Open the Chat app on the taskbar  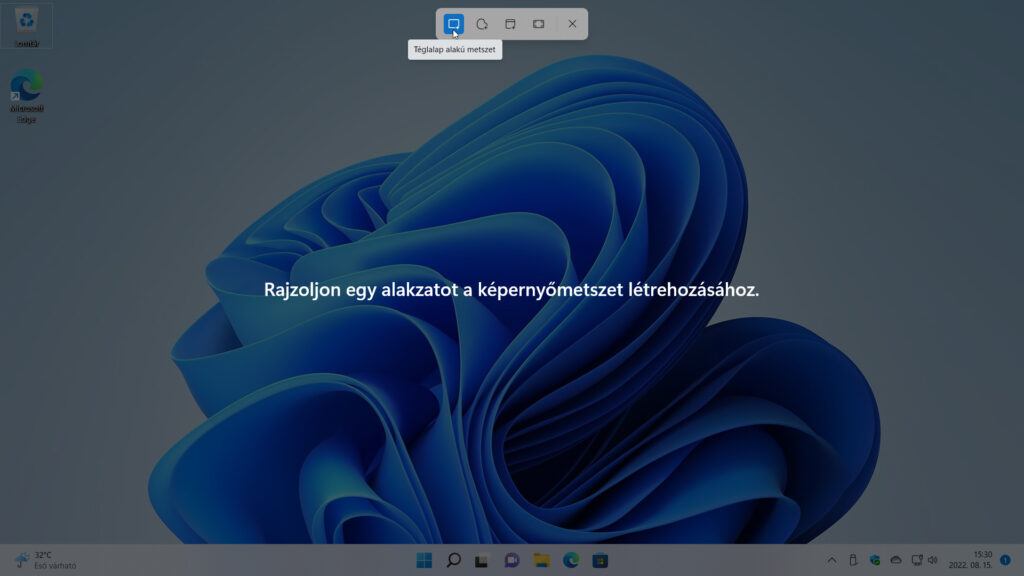tap(512, 560)
